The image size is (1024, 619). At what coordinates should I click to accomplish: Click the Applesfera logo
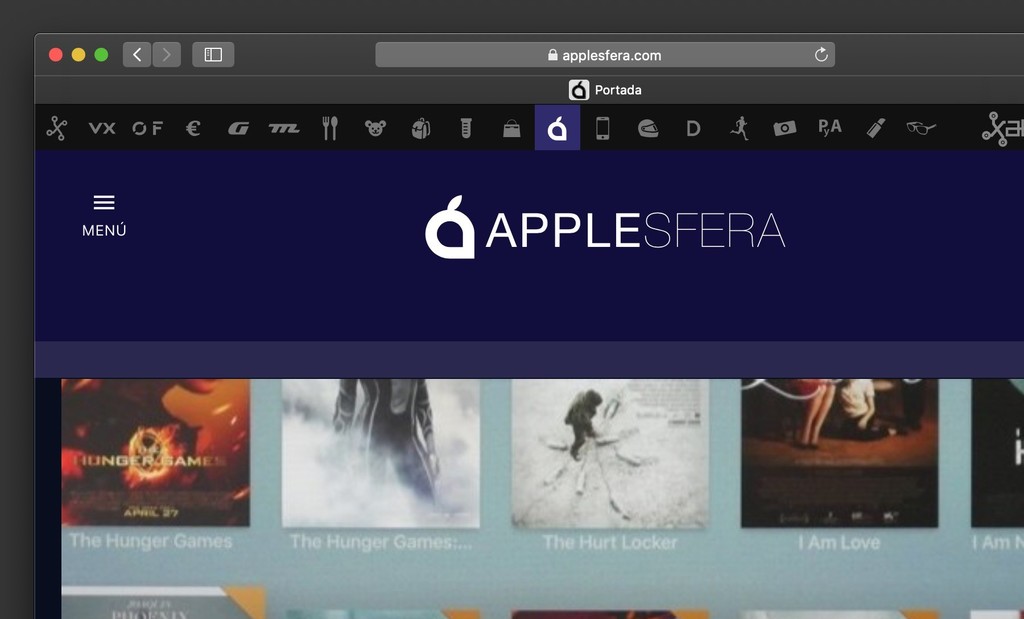(x=605, y=227)
